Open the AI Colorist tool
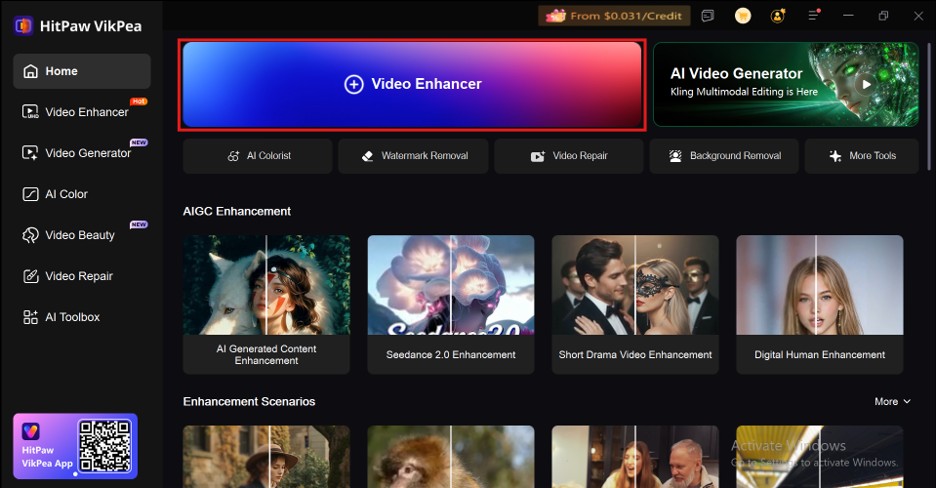The height and width of the screenshot is (488, 936). point(257,156)
